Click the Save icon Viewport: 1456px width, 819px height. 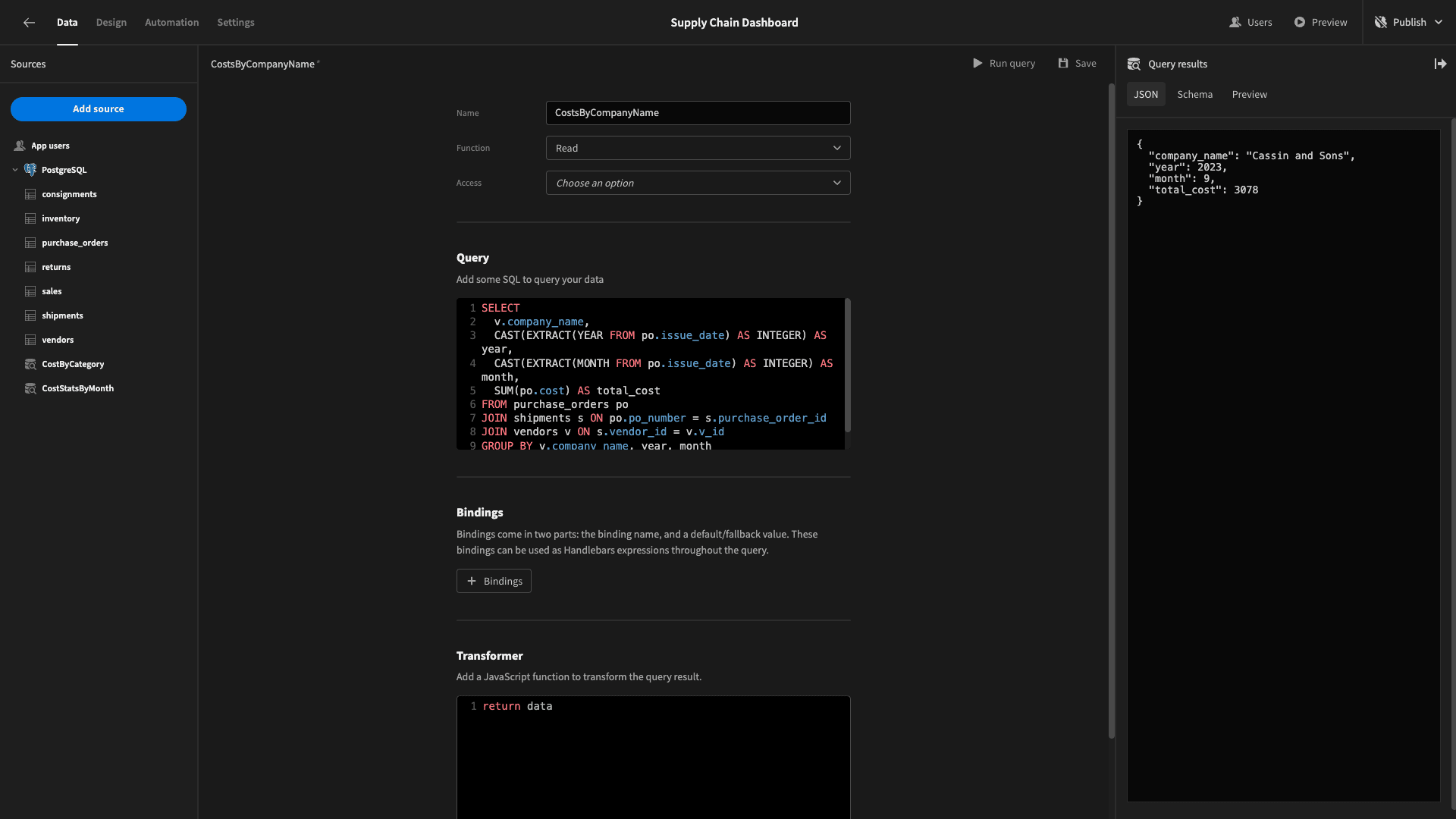pyautogui.click(x=1063, y=63)
